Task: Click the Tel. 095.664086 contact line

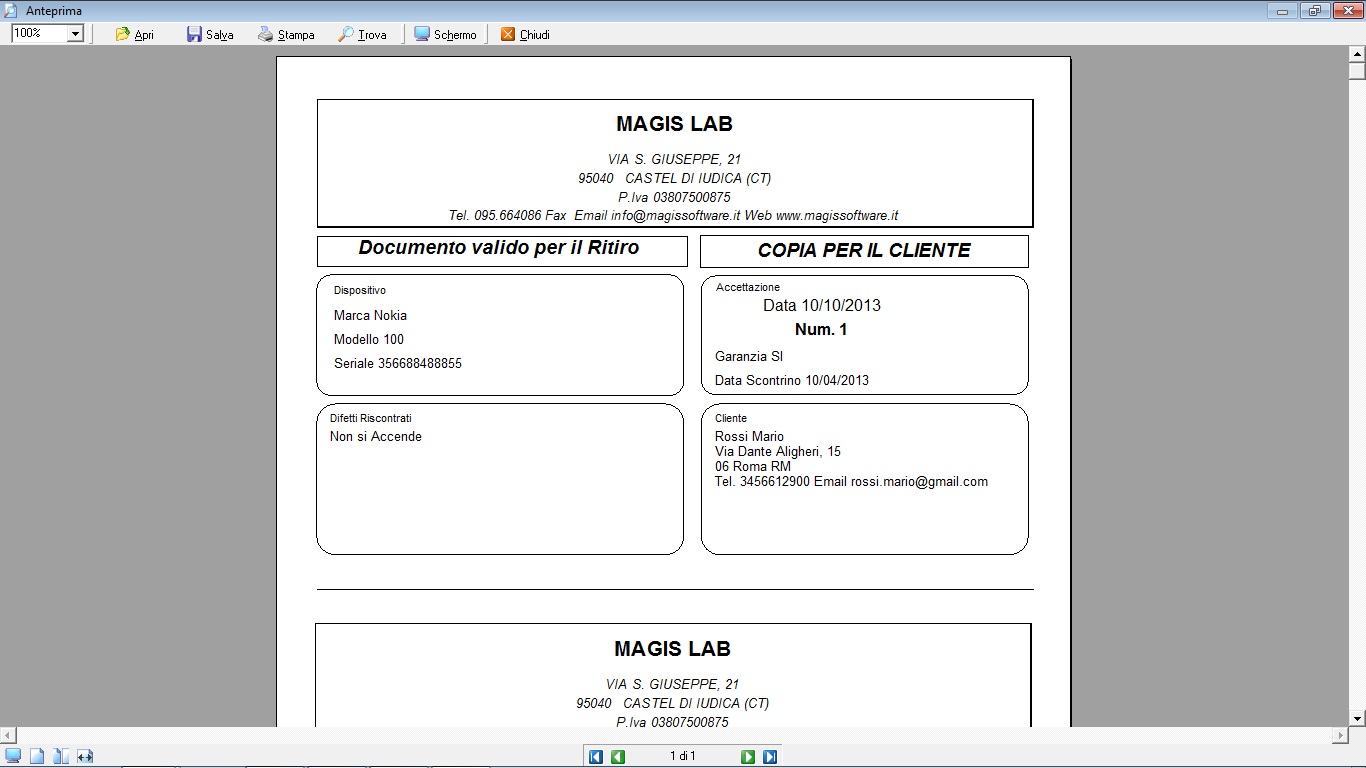Action: click(x=673, y=215)
